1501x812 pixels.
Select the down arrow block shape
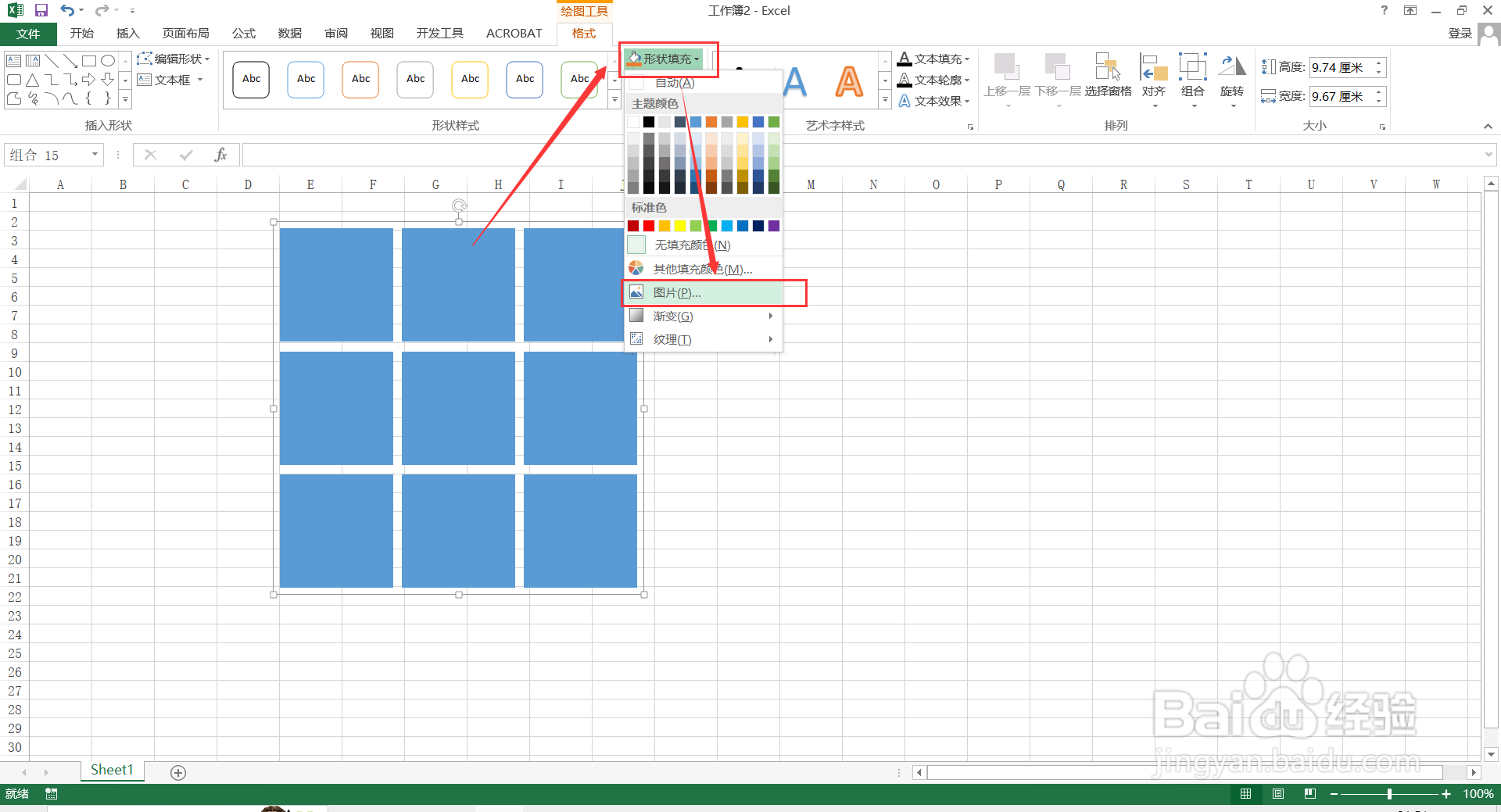pos(108,80)
